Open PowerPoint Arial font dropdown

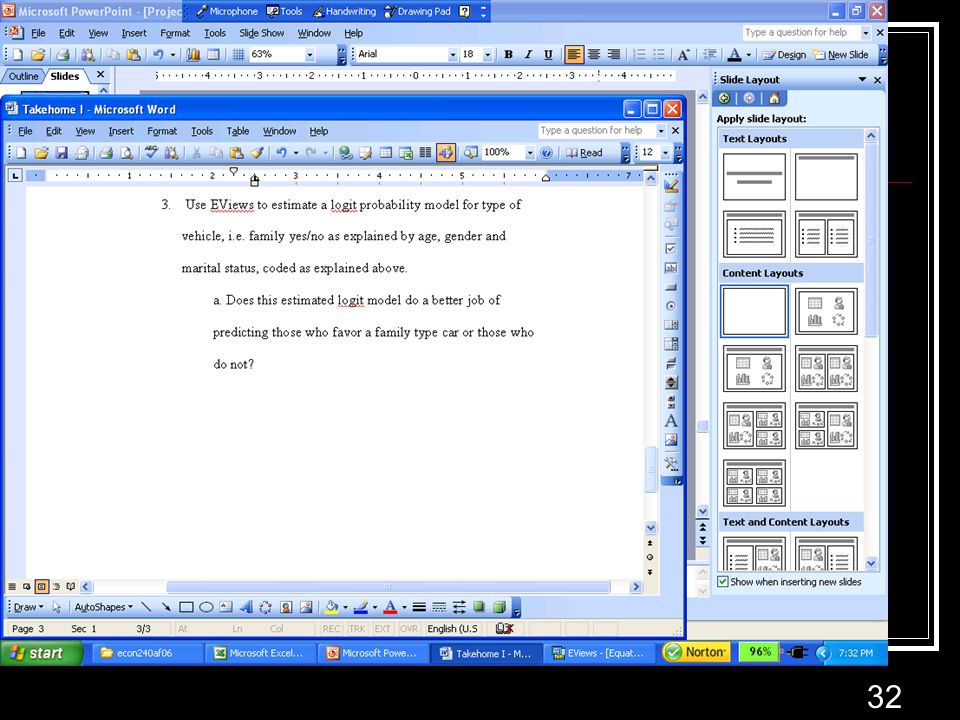[452, 54]
